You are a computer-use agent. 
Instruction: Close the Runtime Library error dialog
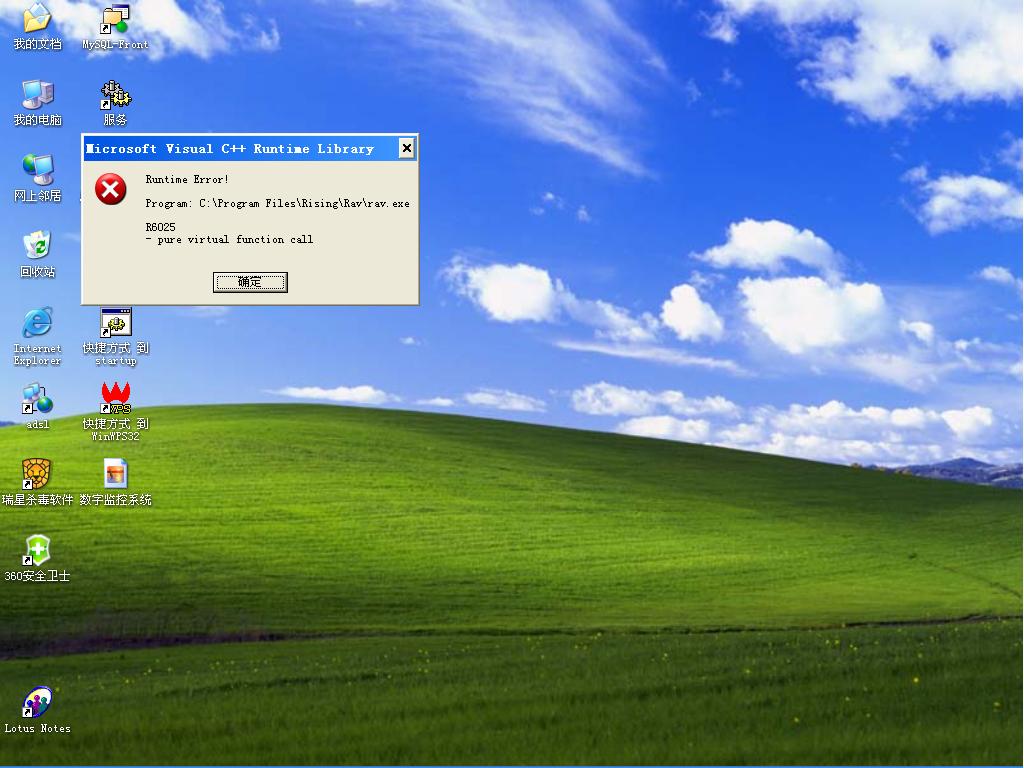pyautogui.click(x=406, y=148)
